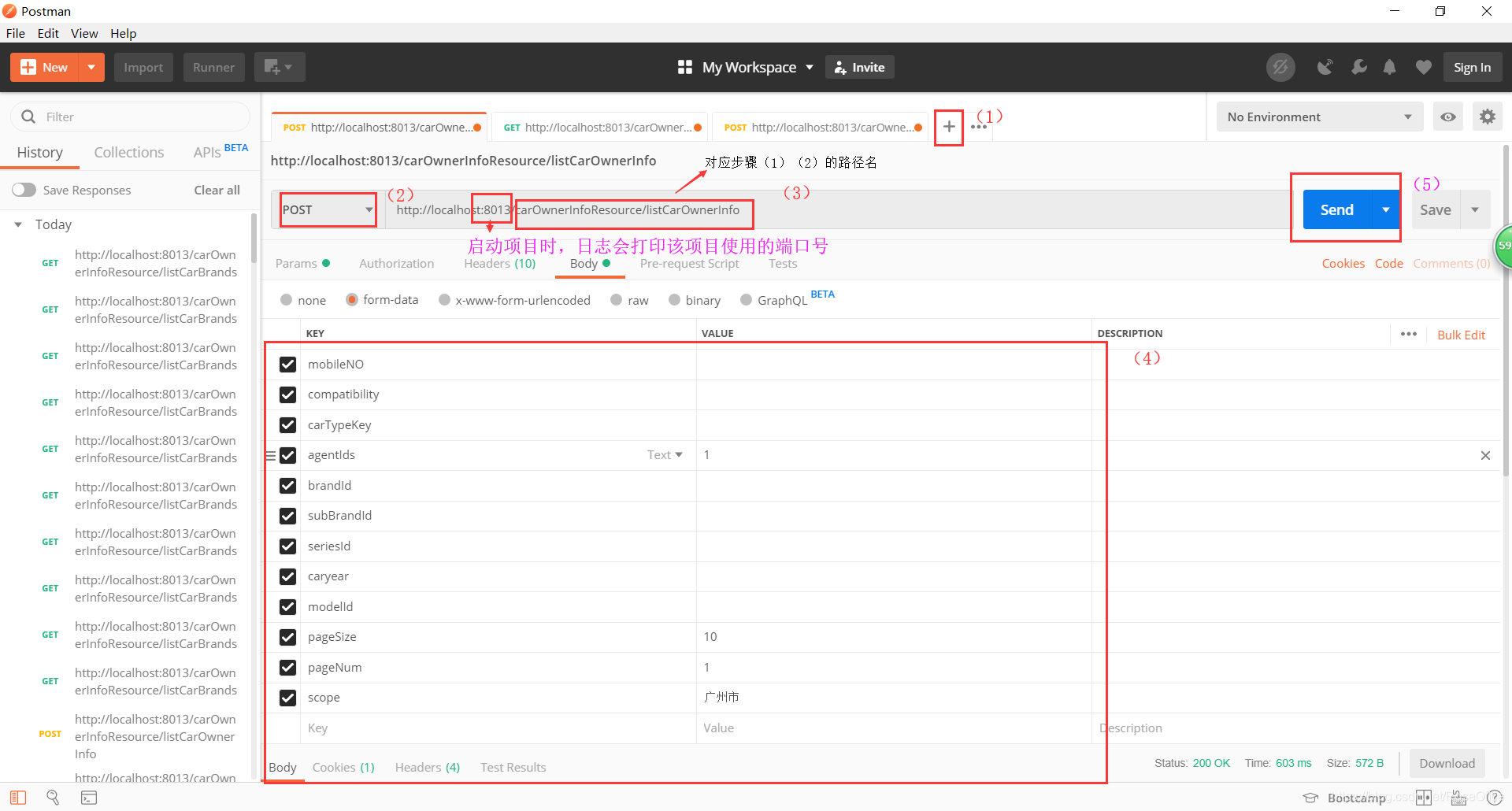Uncheck the compatibility parameter checkbox

coord(287,394)
